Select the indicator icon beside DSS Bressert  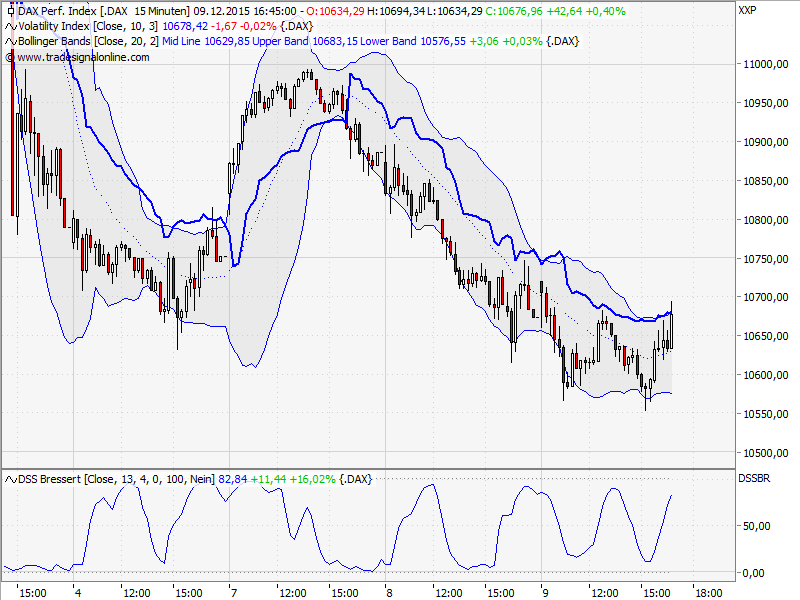(x=10, y=477)
